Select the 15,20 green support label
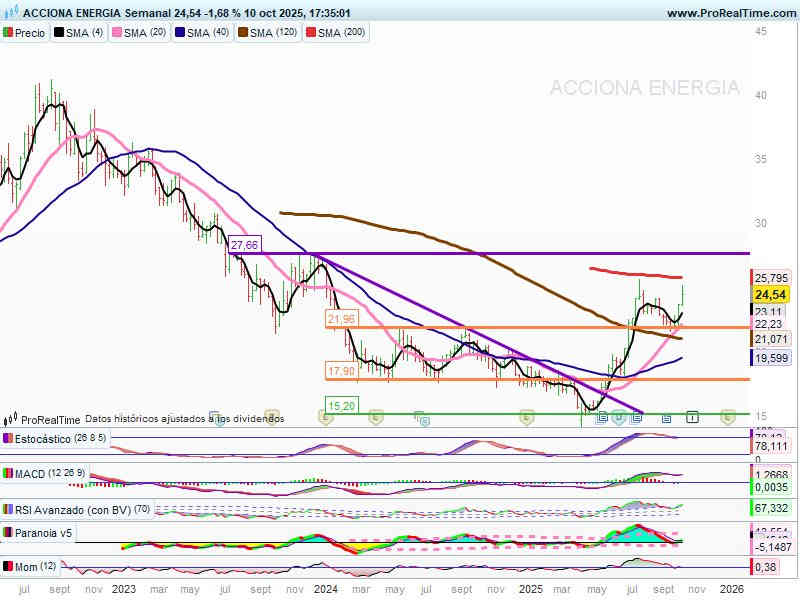The image size is (800, 600). point(340,406)
